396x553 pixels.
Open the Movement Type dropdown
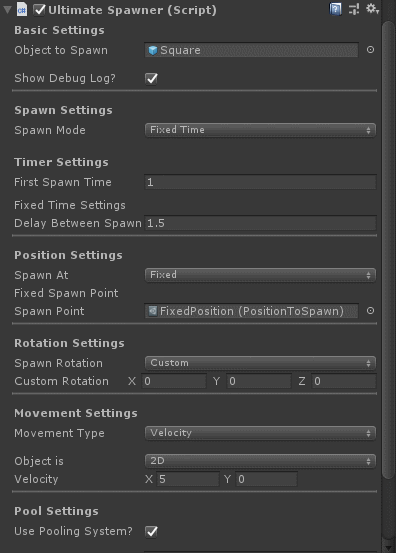point(260,433)
